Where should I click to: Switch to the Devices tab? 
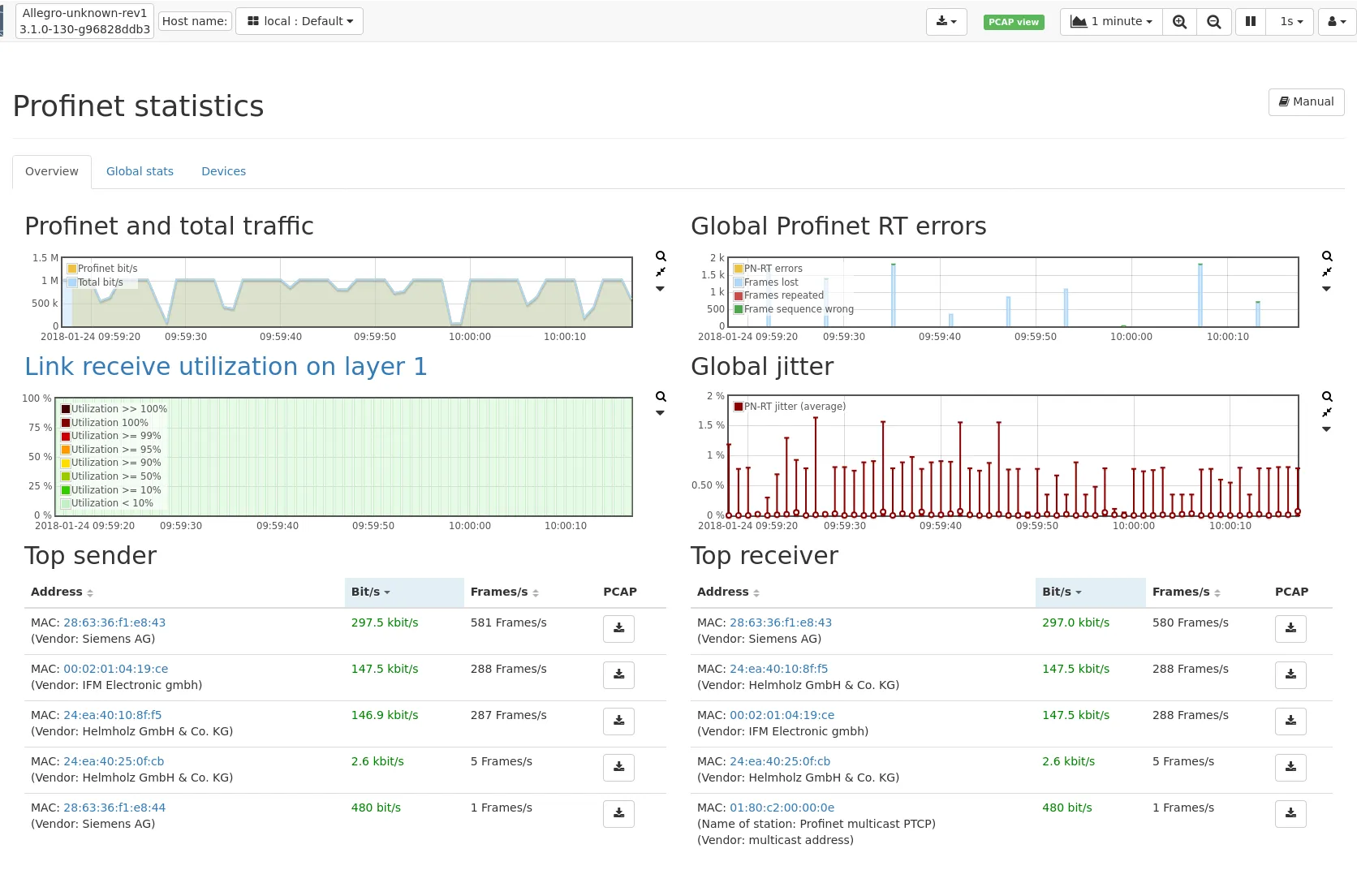(223, 171)
